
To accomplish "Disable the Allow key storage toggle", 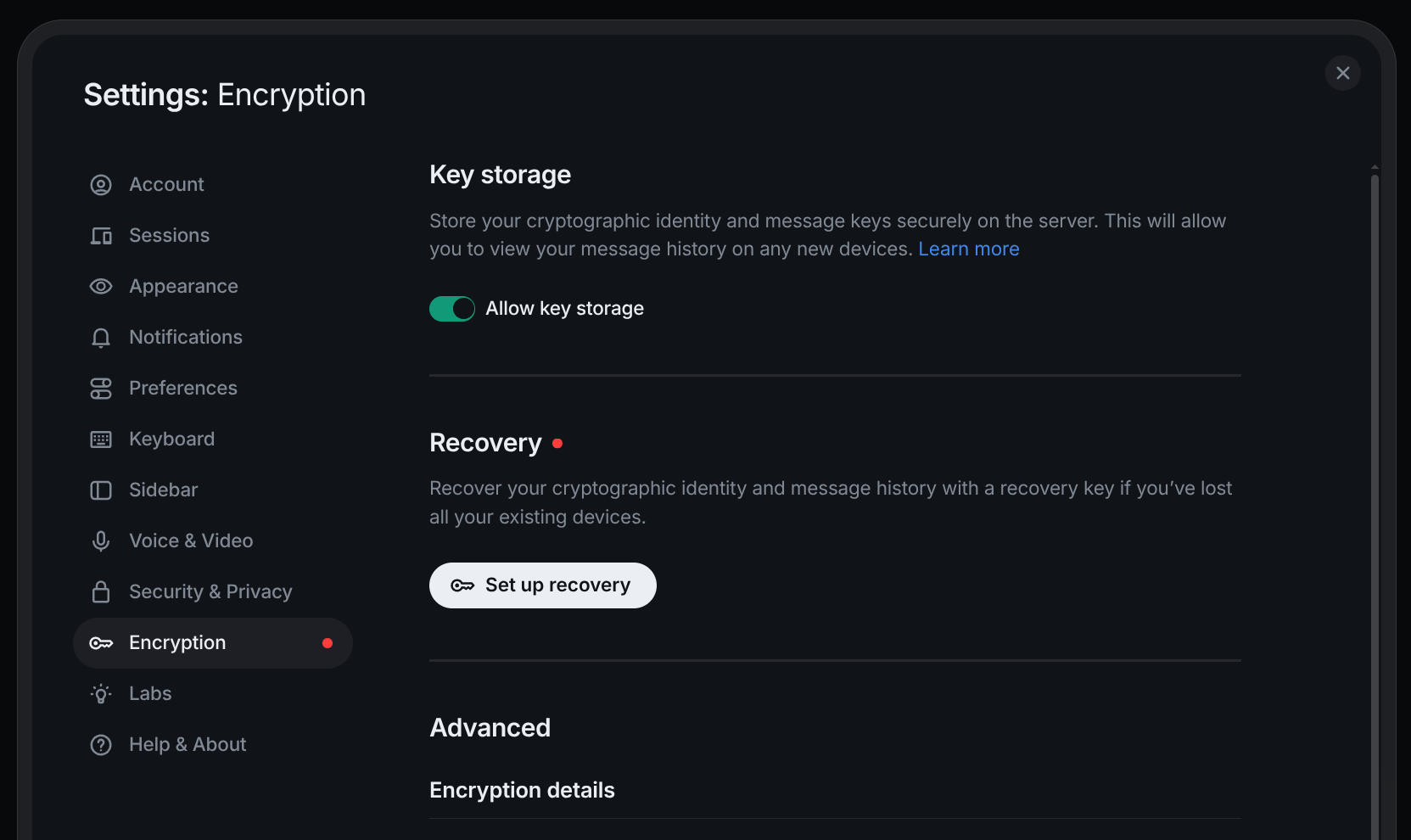I will pyautogui.click(x=451, y=308).
